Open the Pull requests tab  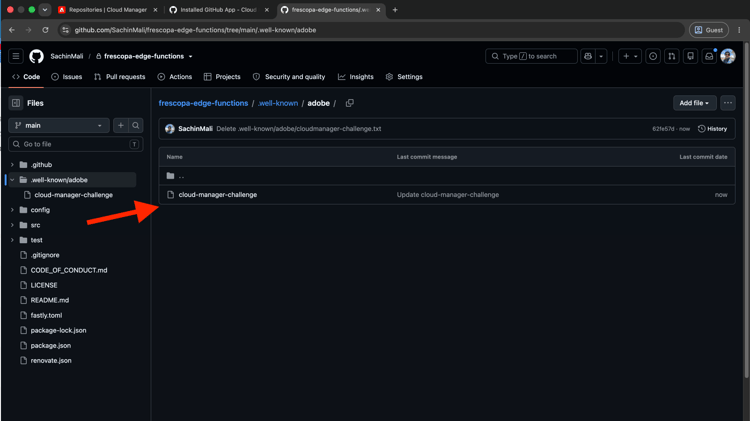coord(120,77)
